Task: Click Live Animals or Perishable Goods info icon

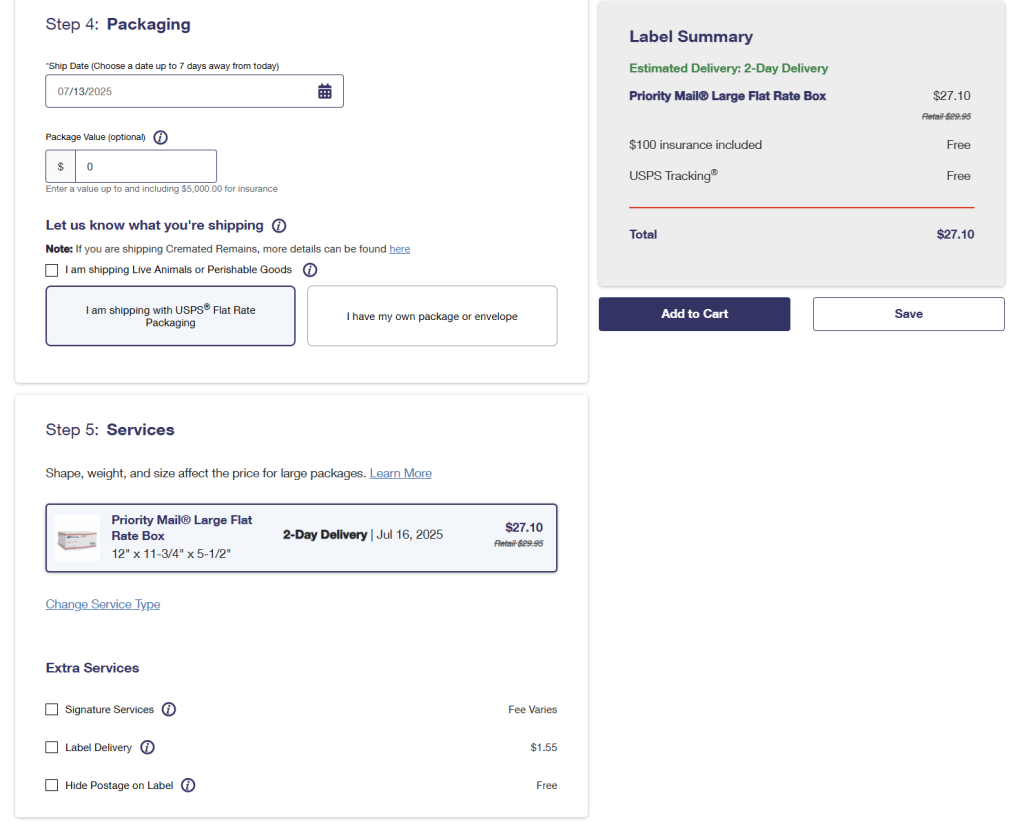Action: click(310, 270)
